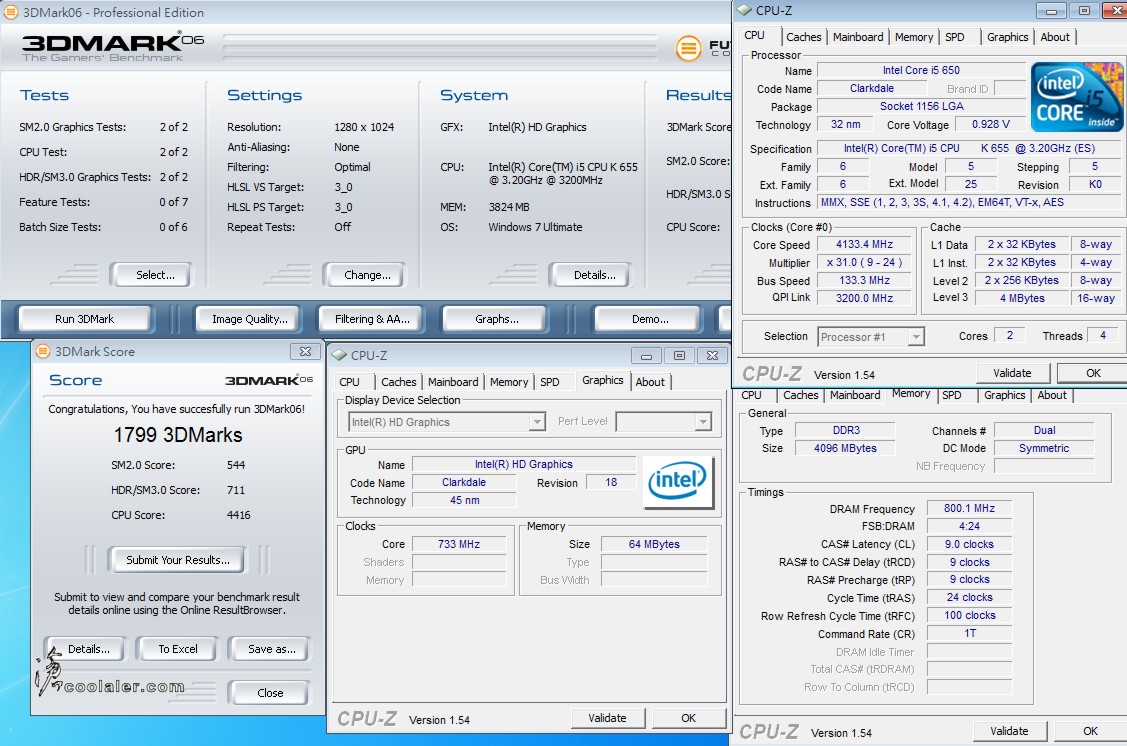
Task: Select About tab in CPU-Z processor window
Action: [x=1055, y=37]
